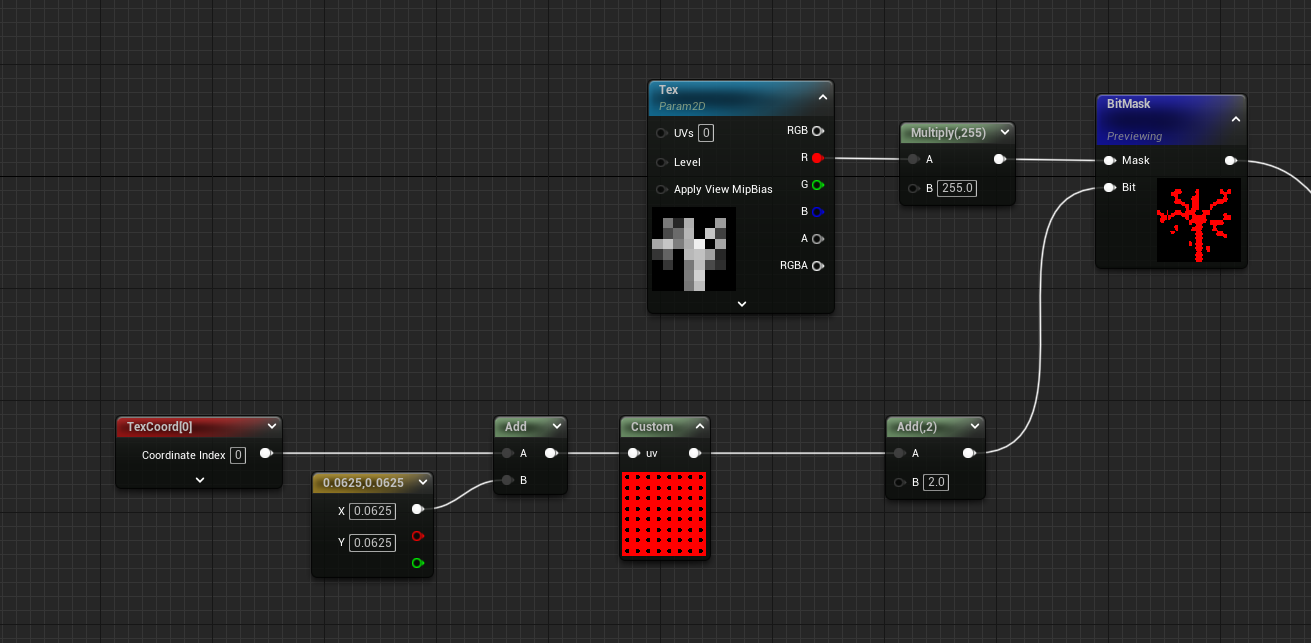
Task: Click the red R output pin on Tex
Action: pyautogui.click(x=817, y=158)
